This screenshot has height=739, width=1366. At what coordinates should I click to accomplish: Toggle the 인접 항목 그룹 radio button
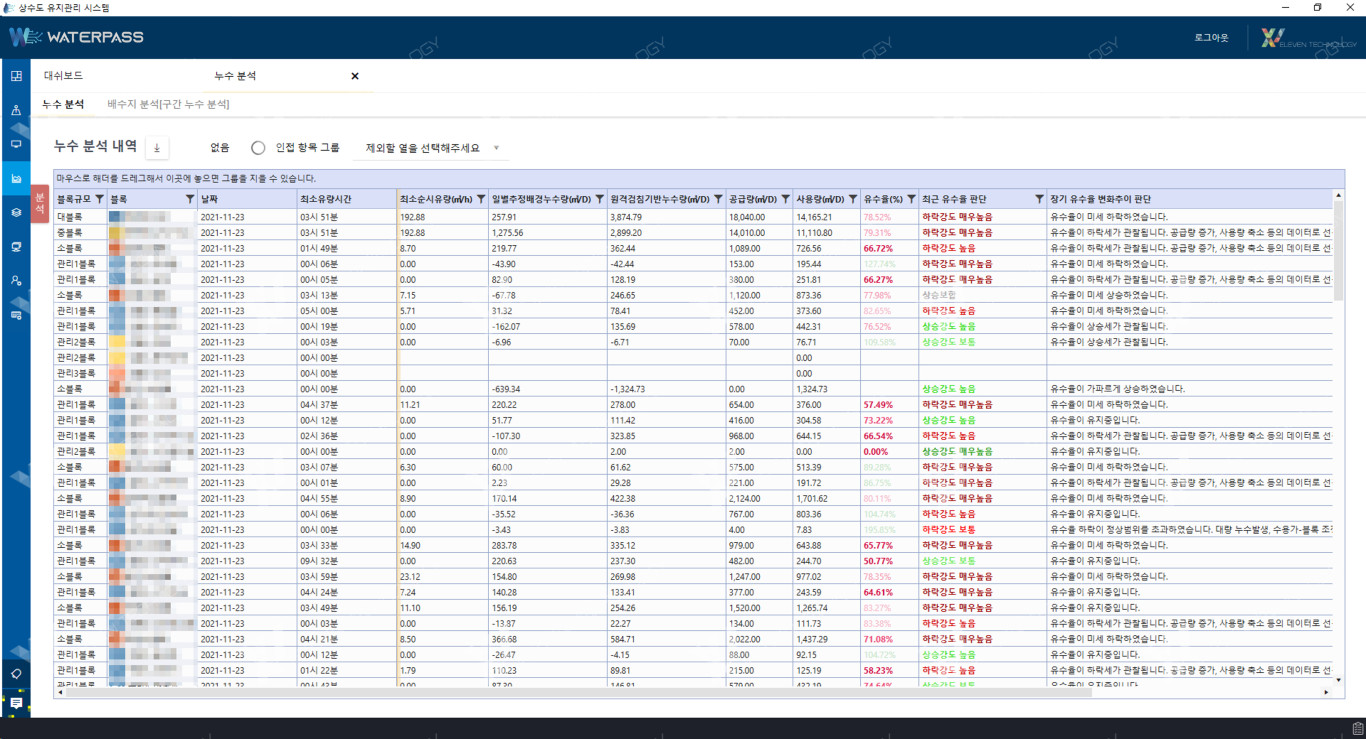(x=258, y=148)
